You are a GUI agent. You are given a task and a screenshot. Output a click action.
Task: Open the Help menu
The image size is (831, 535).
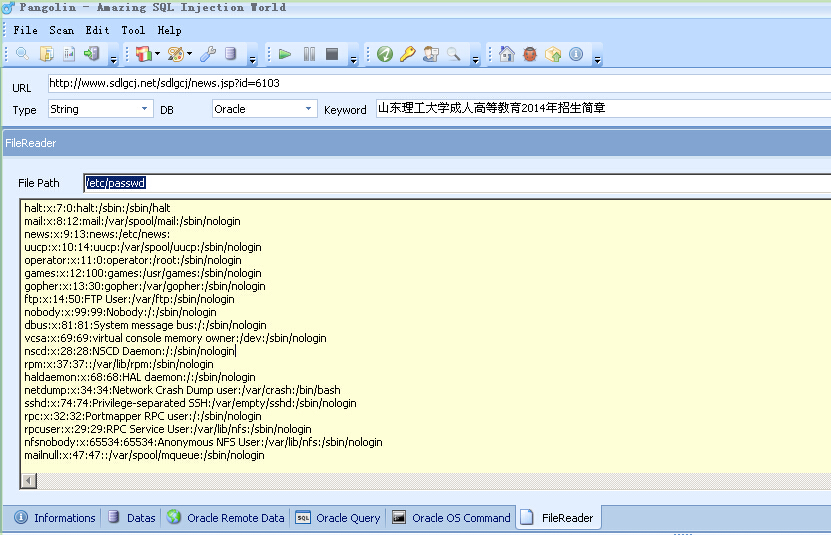pos(170,30)
